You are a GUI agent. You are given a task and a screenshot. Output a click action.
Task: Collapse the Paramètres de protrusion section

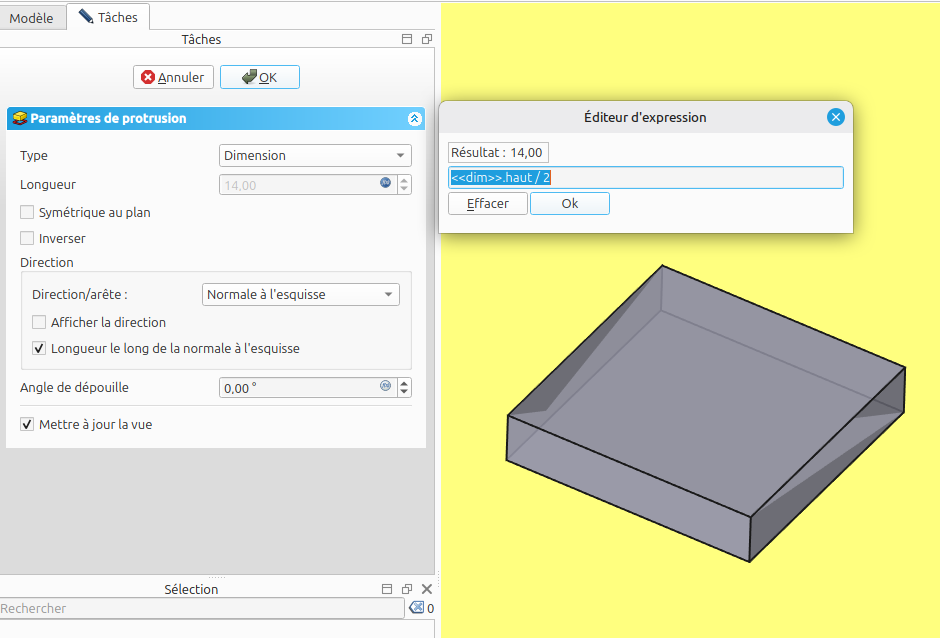click(x=414, y=119)
